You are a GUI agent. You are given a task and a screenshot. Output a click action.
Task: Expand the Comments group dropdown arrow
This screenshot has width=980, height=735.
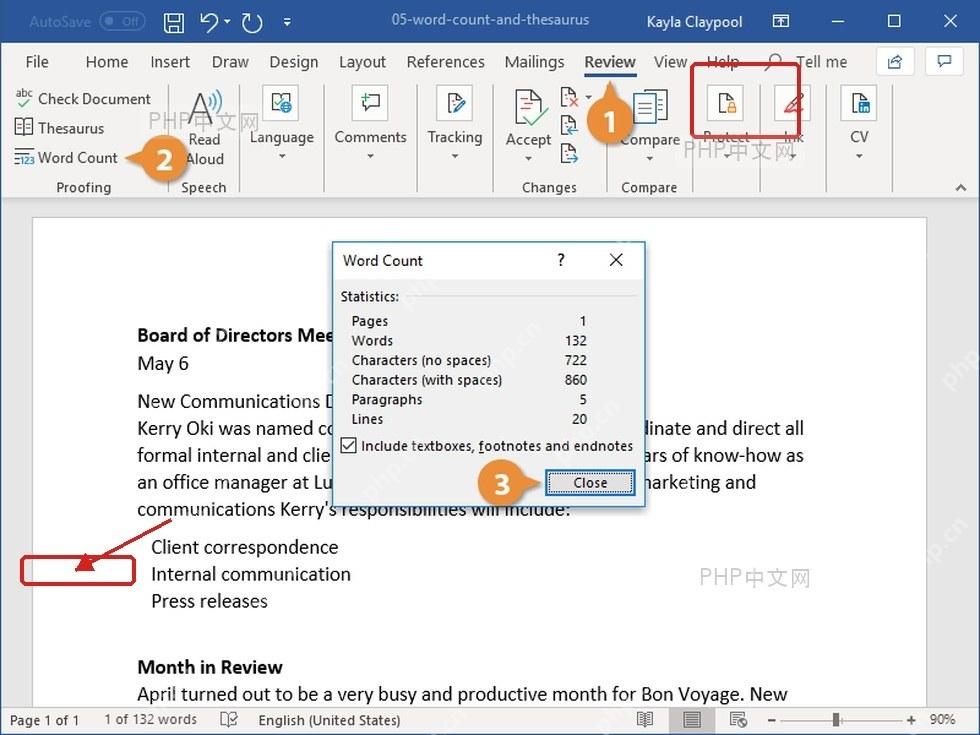coord(371,156)
